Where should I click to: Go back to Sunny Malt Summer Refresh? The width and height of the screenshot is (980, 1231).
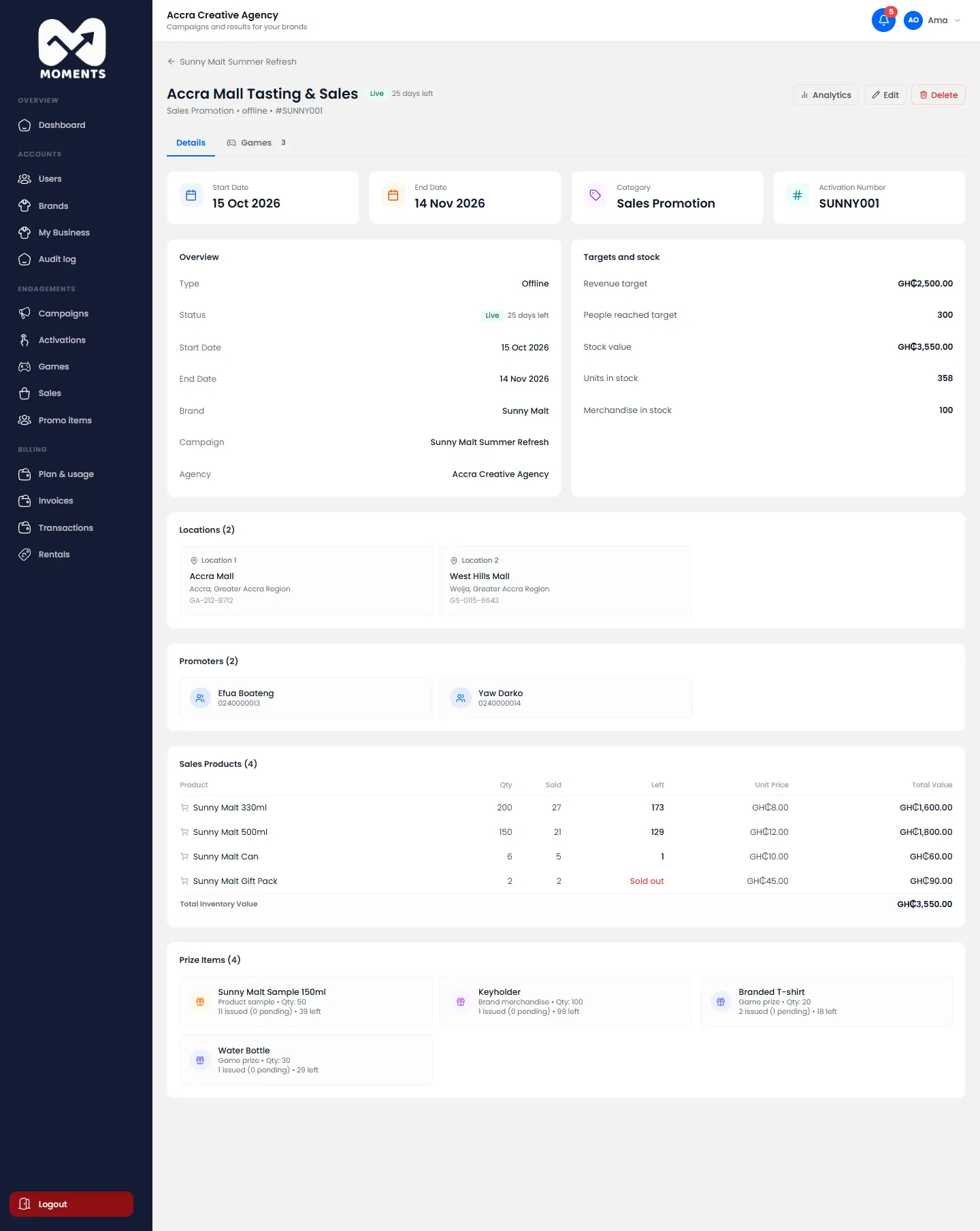tap(232, 62)
